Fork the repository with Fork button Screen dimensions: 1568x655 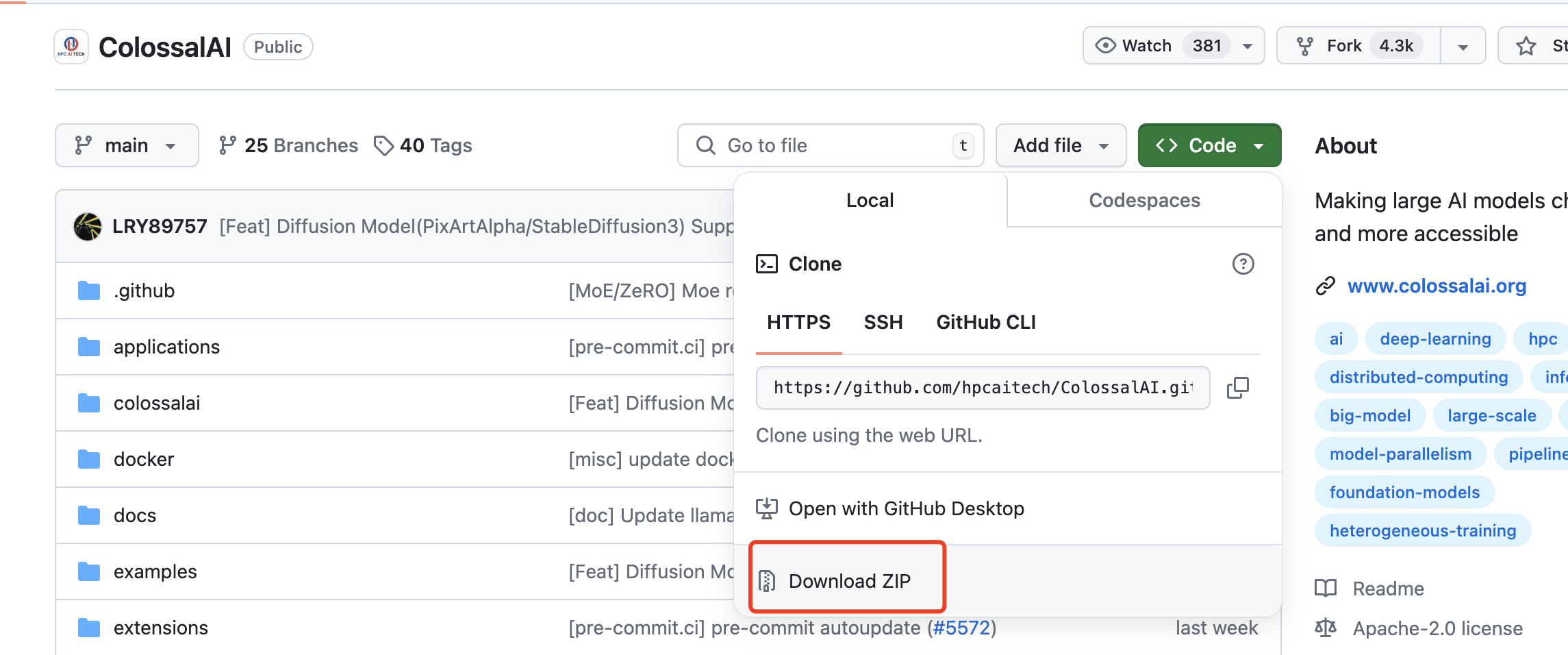1359,46
